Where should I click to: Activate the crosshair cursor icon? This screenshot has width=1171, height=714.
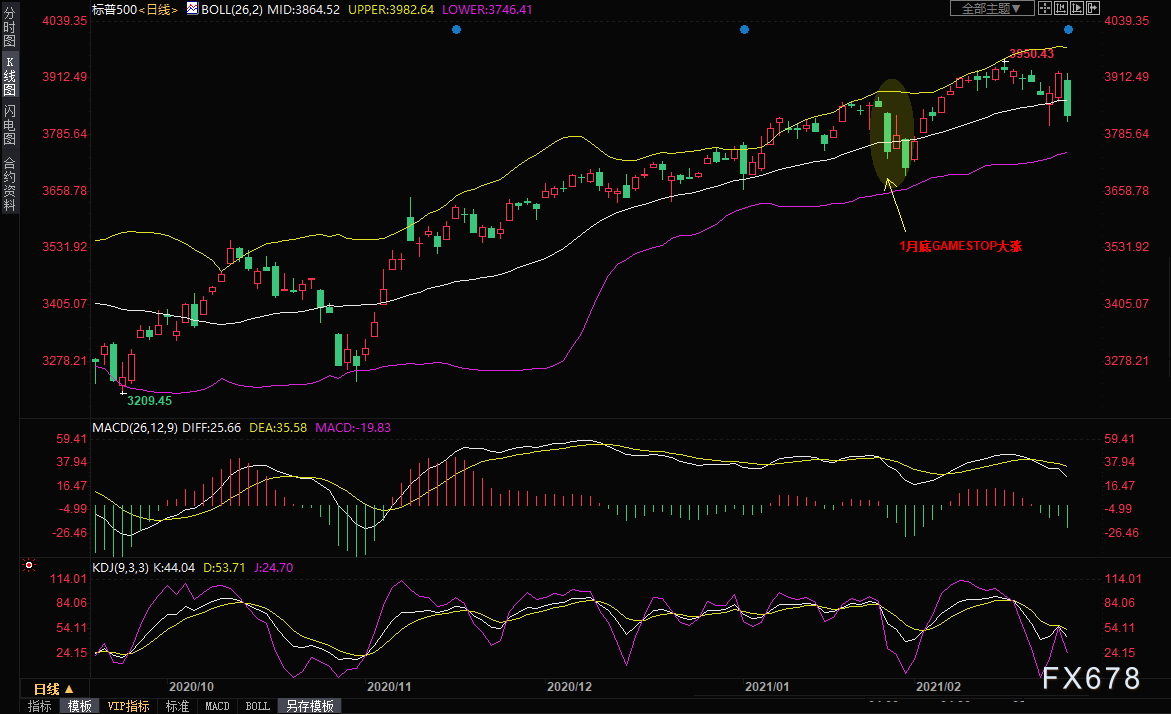(1045, 8)
